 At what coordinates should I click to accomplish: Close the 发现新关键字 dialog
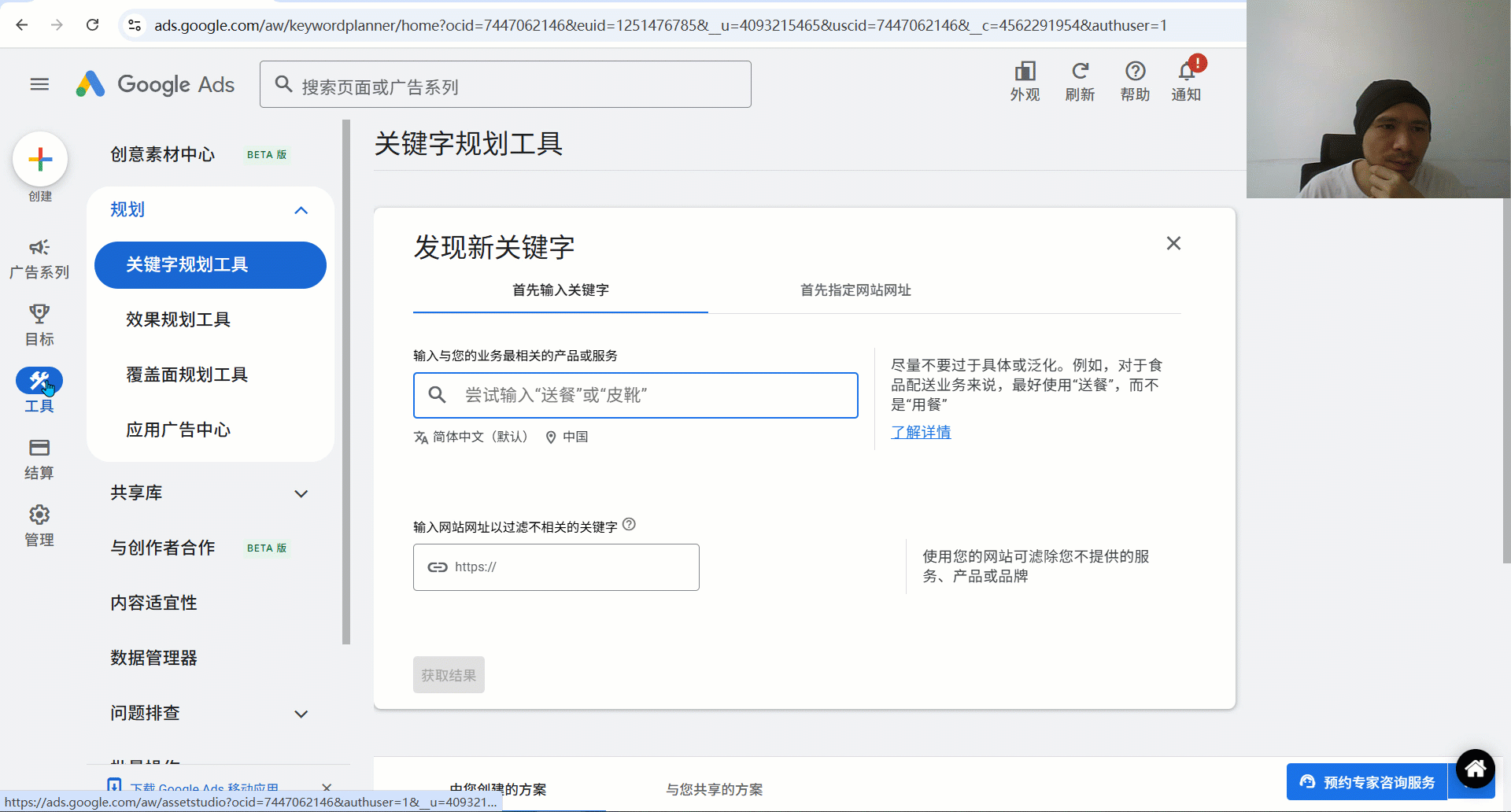[x=1173, y=244]
